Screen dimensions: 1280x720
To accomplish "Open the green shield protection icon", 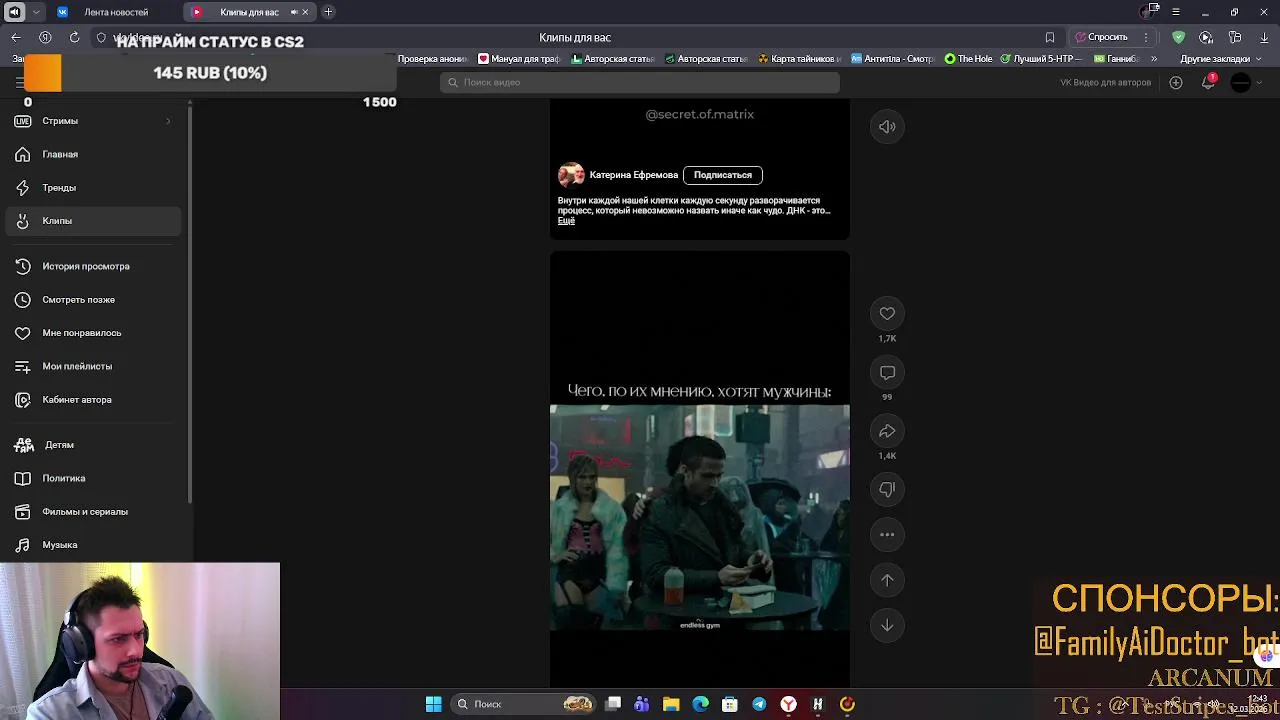I will [1178, 37].
